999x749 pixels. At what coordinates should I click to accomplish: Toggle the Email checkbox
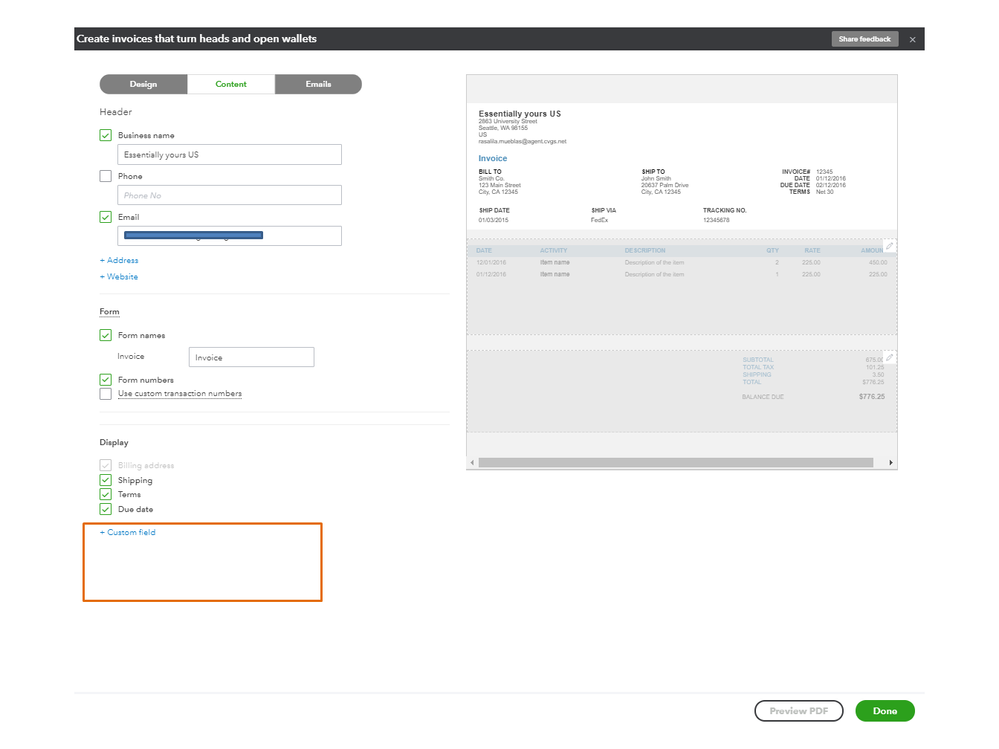click(x=106, y=217)
